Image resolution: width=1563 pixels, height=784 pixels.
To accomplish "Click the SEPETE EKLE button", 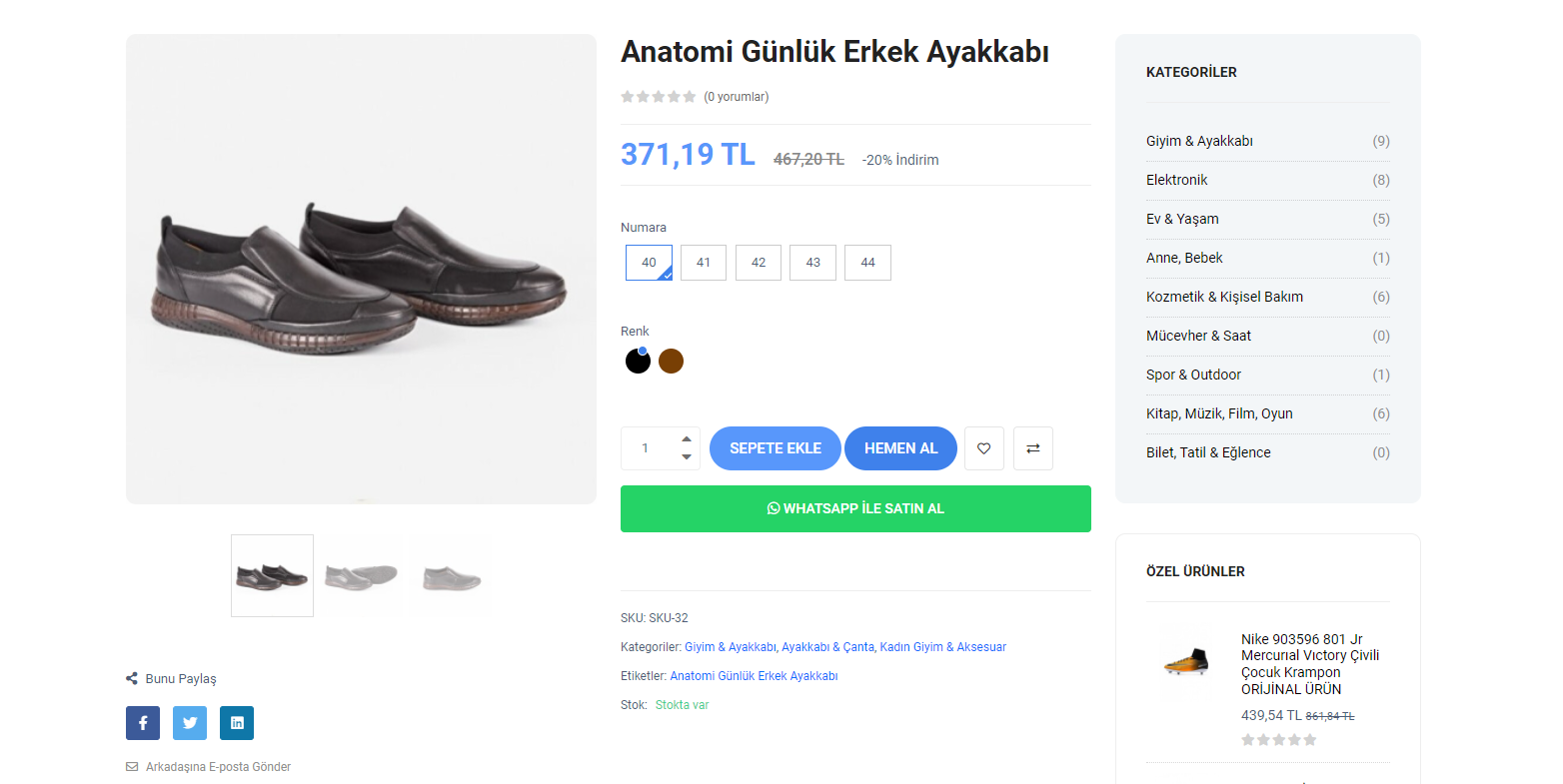I will pyautogui.click(x=776, y=448).
